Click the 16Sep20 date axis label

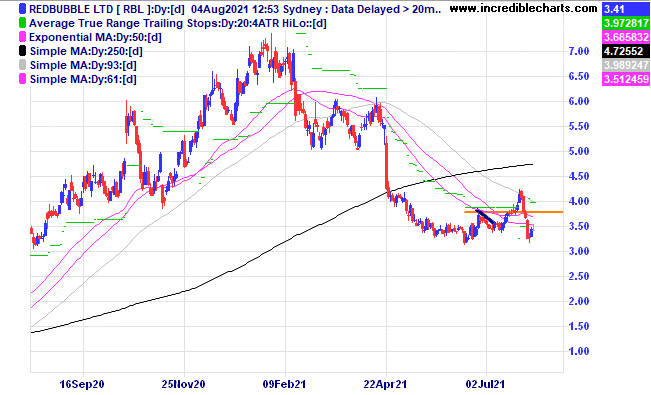82,384
